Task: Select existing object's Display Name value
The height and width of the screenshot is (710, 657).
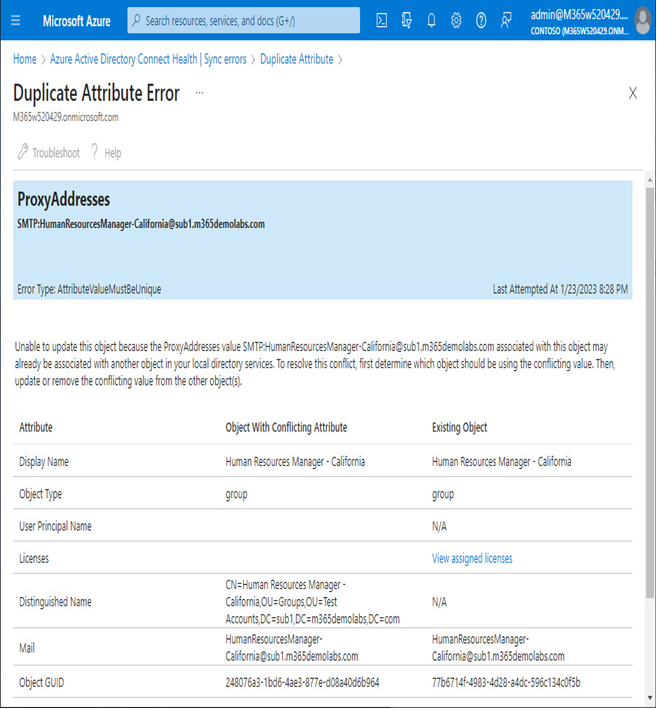Action: click(x=501, y=462)
